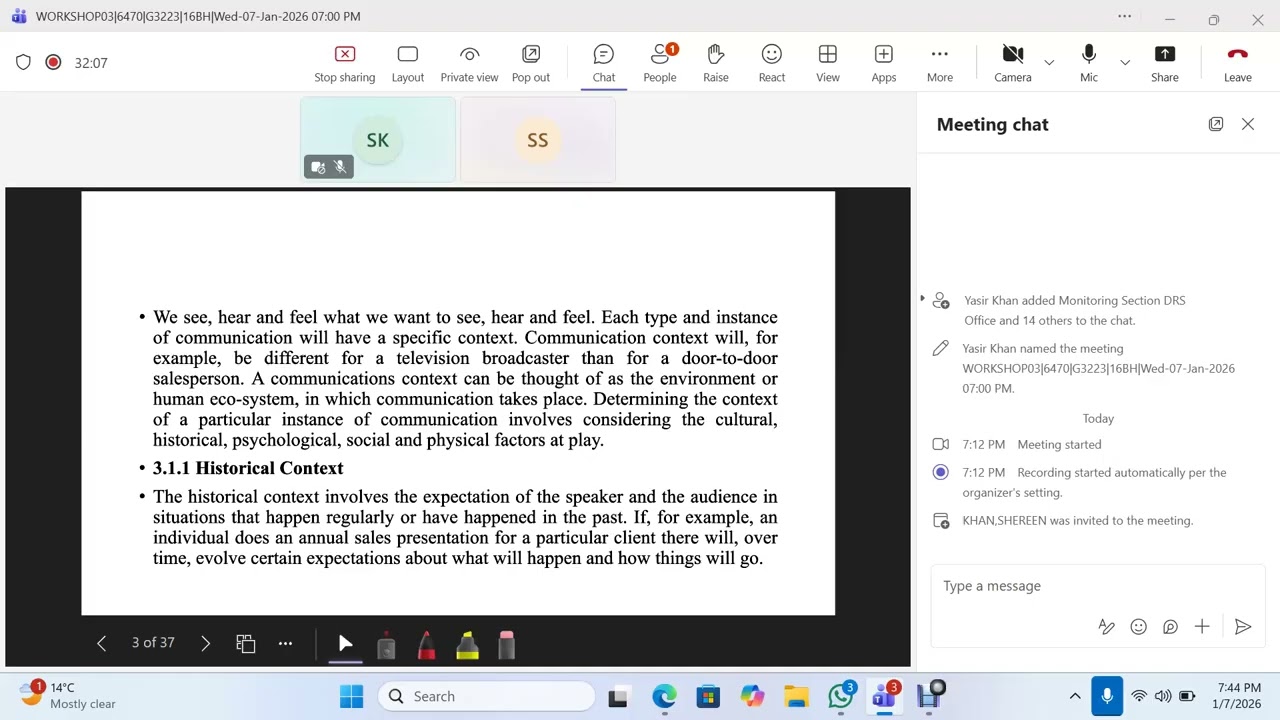Expand the added members system message
Viewport: 1280px width, 720px height.
(923, 299)
